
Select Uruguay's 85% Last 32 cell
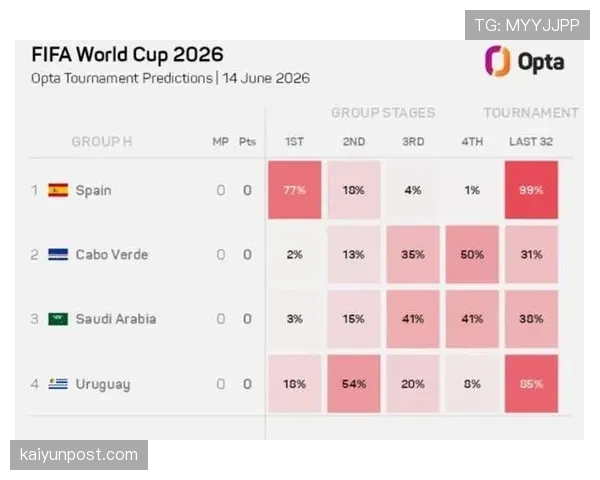[531, 384]
